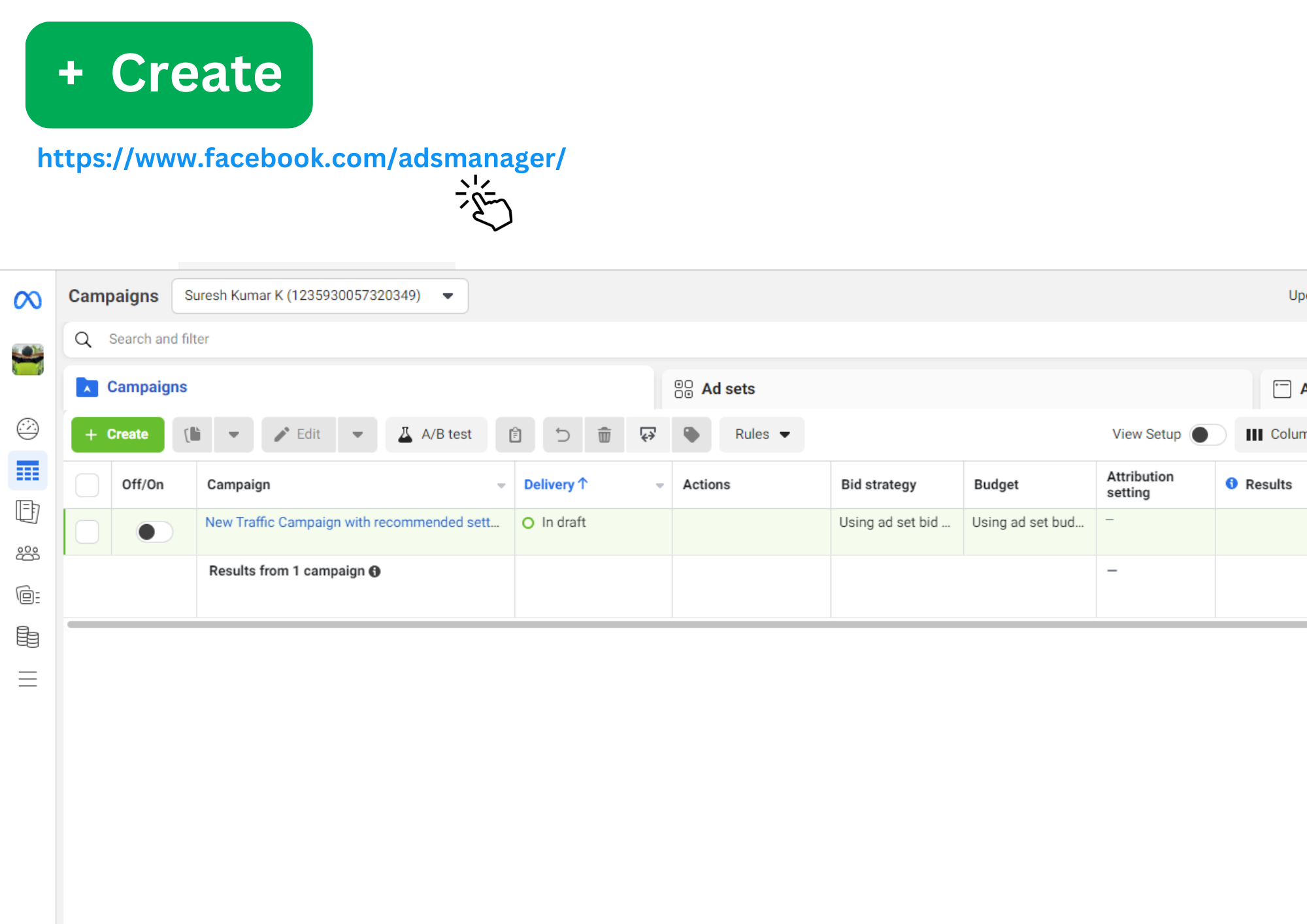The height and width of the screenshot is (924, 1307).
Task: Open the profile picture thumbnail in sidebar
Action: pos(27,359)
